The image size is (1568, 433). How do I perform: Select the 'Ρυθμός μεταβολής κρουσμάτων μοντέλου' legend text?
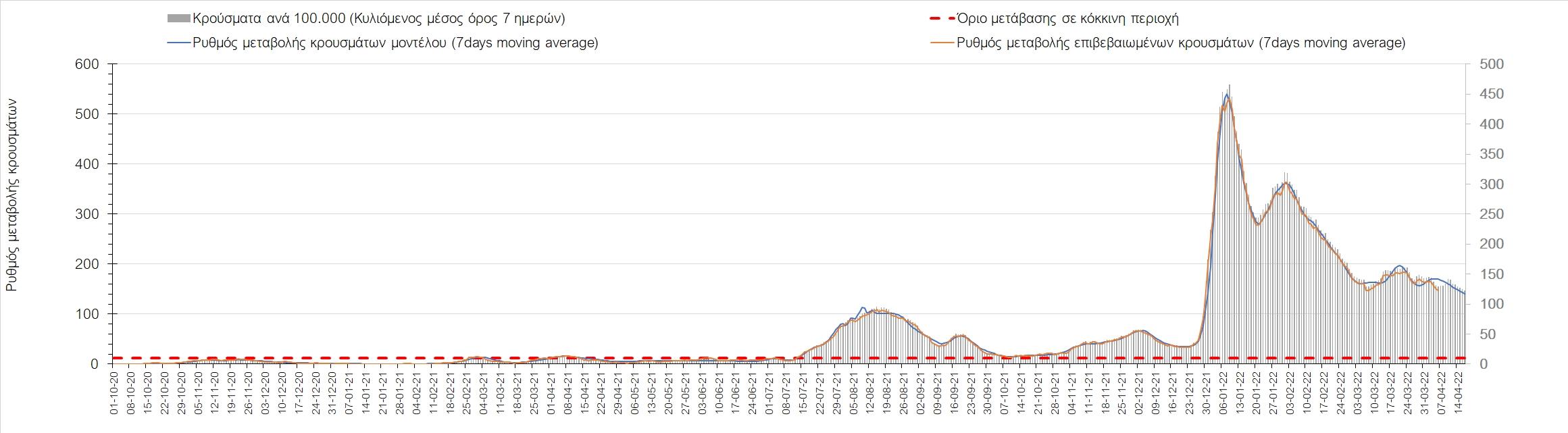coord(395,43)
